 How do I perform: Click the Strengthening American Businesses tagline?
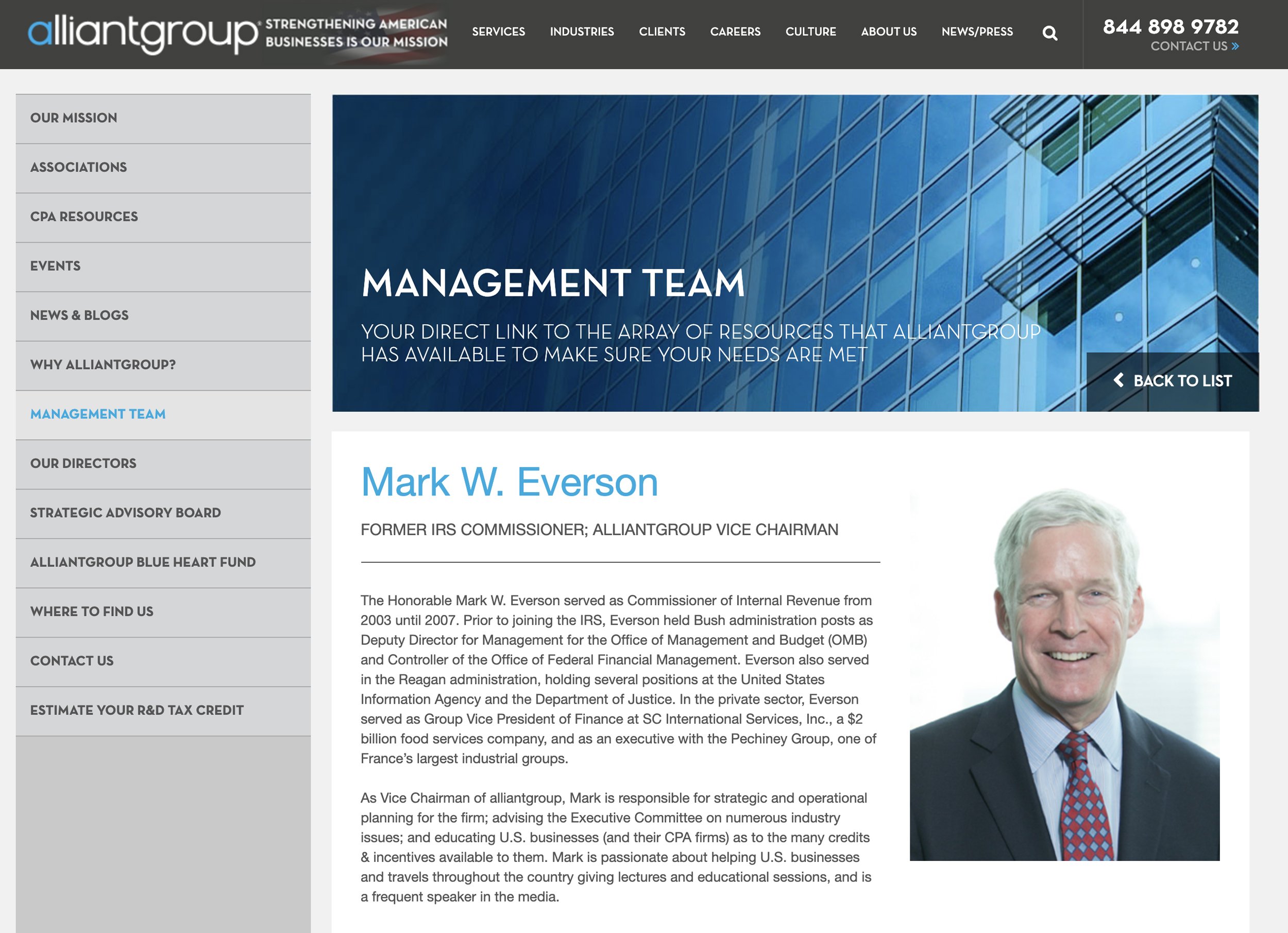[x=356, y=33]
